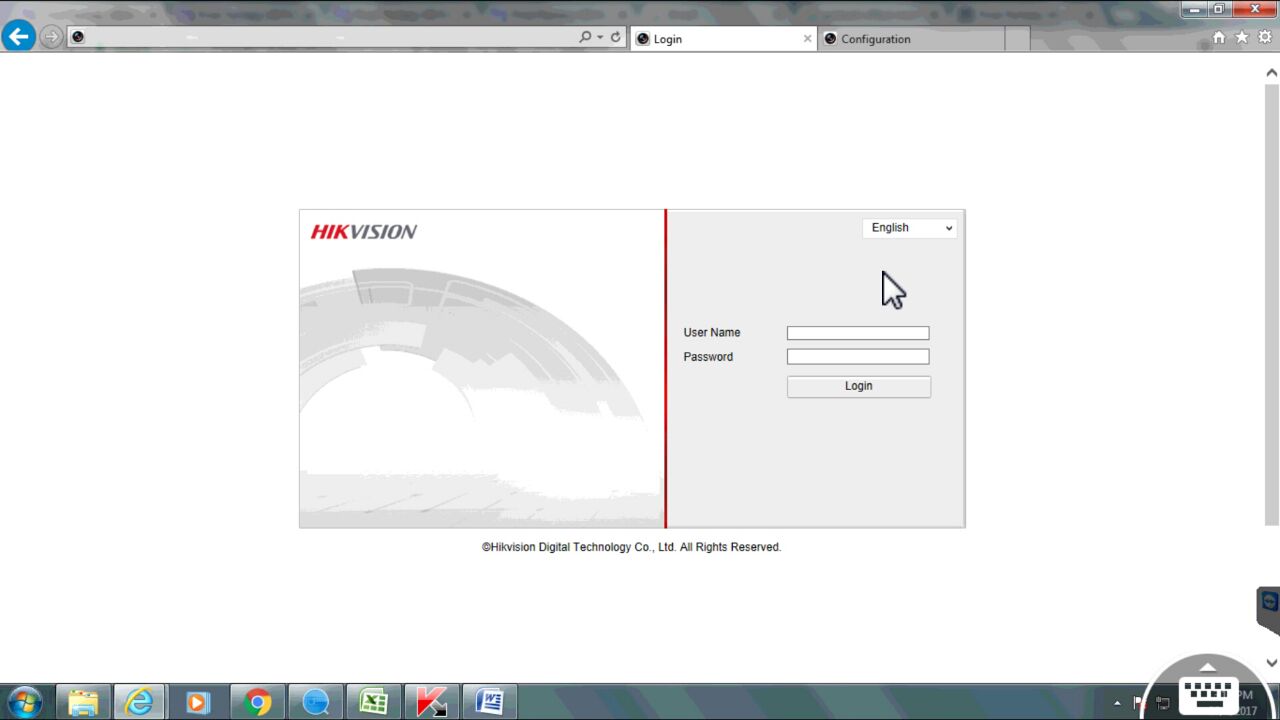
Task: Open Word from the taskbar
Action: (x=489, y=702)
